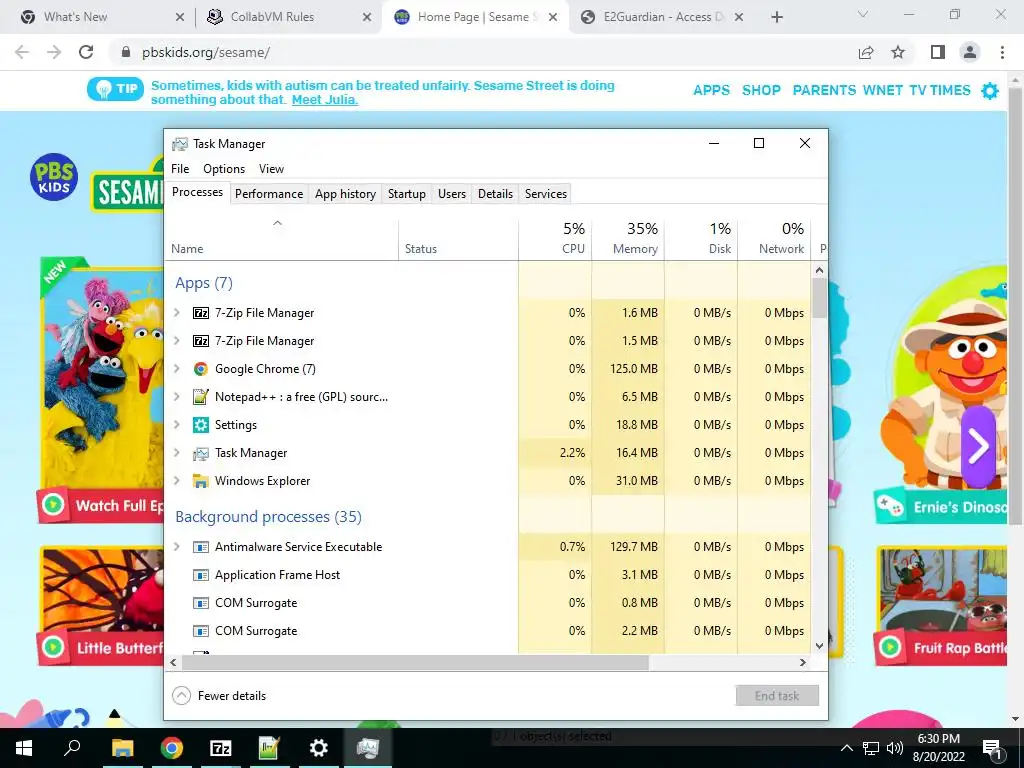The height and width of the screenshot is (768, 1024).
Task: Open Windows Start menu
Action: [x=24, y=748]
